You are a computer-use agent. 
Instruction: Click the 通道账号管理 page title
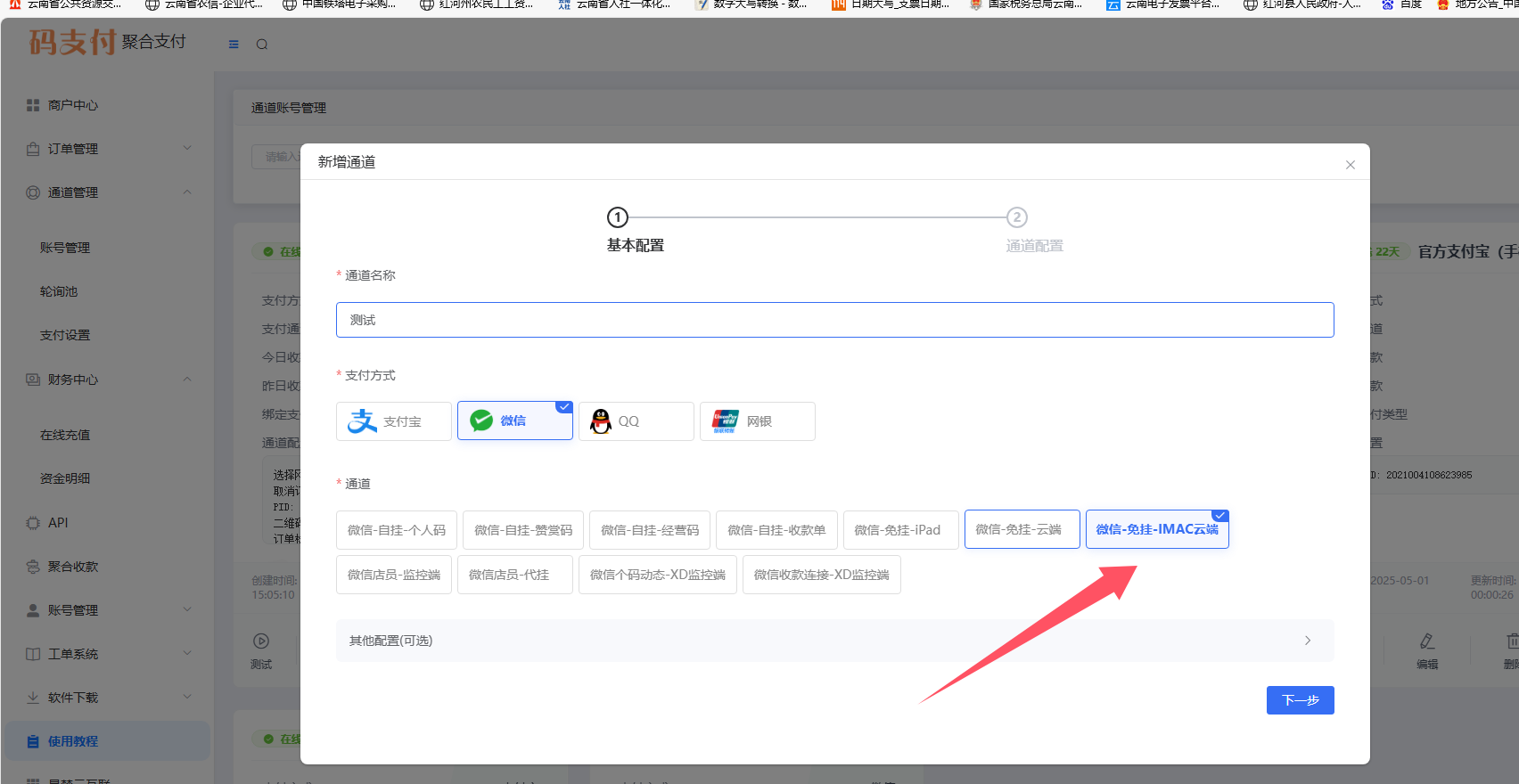pos(289,108)
